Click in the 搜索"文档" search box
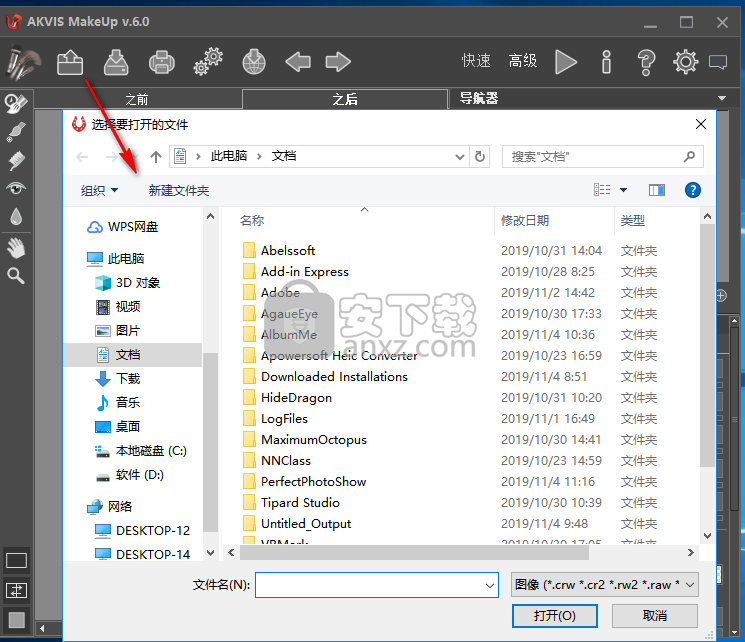Viewport: 745px width, 642px height. (x=602, y=157)
